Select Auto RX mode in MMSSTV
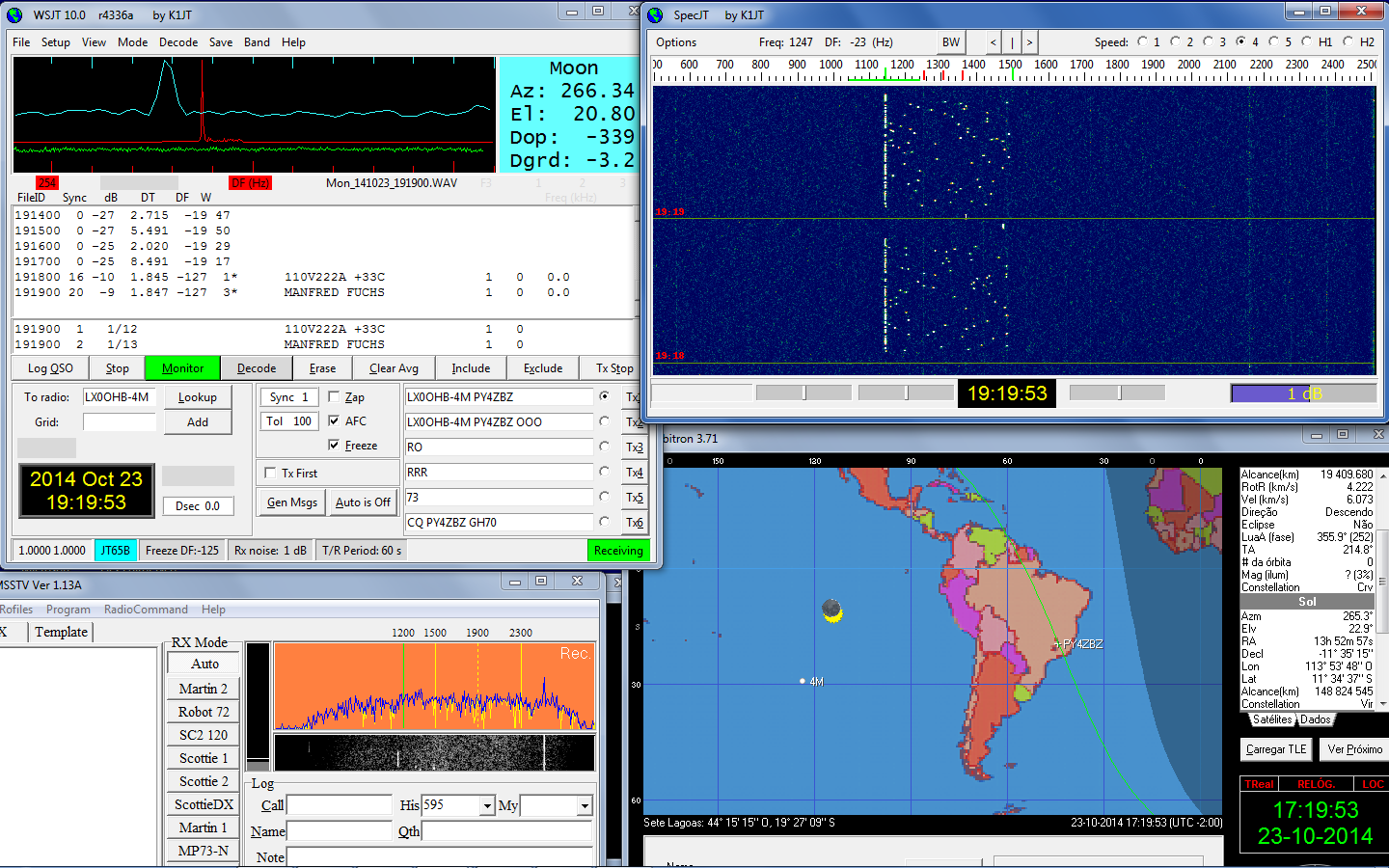Image resolution: width=1389 pixels, height=868 pixels. (204, 664)
